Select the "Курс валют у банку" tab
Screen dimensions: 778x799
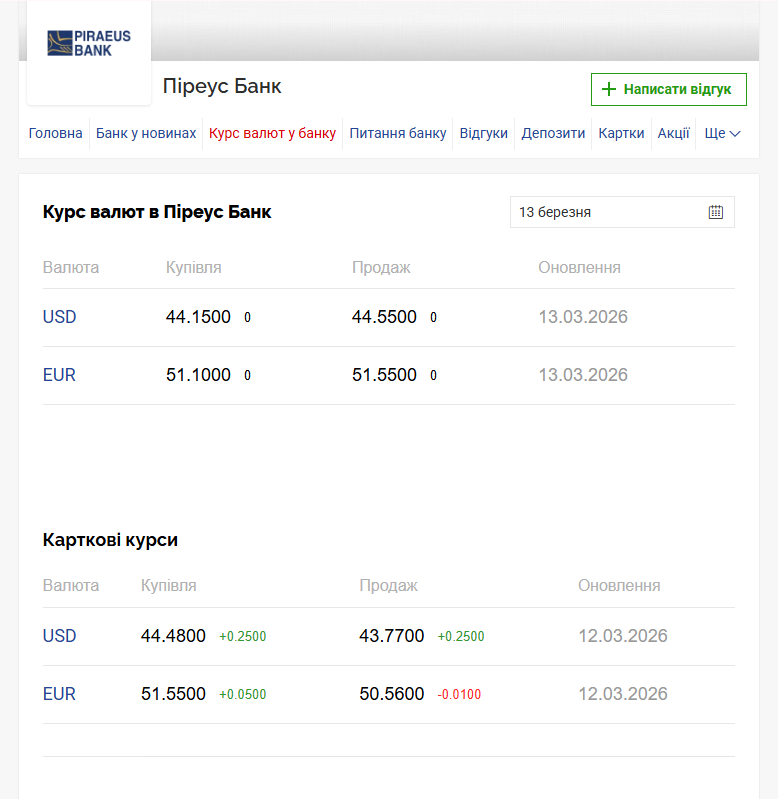tap(272, 133)
